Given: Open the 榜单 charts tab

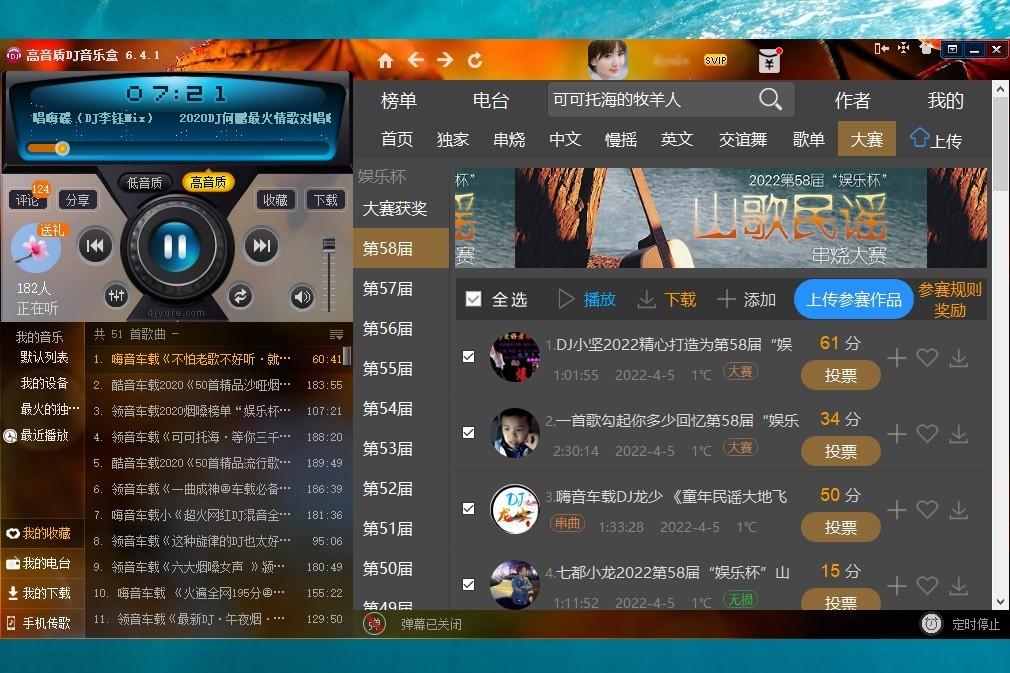Looking at the screenshot, I should click(x=399, y=100).
